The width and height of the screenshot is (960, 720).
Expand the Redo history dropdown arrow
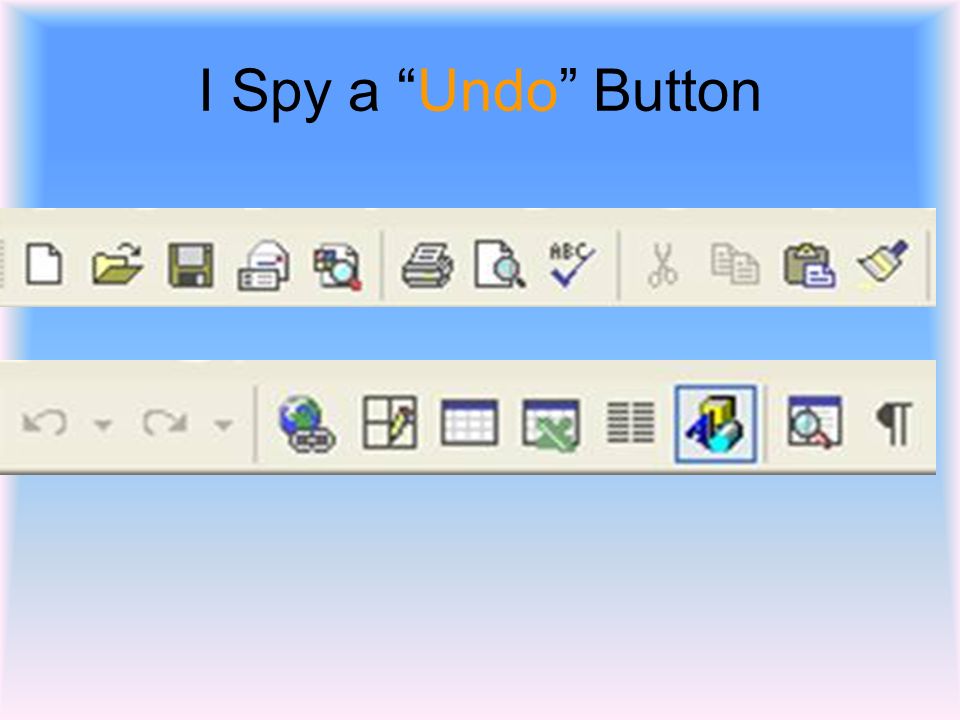click(x=223, y=424)
